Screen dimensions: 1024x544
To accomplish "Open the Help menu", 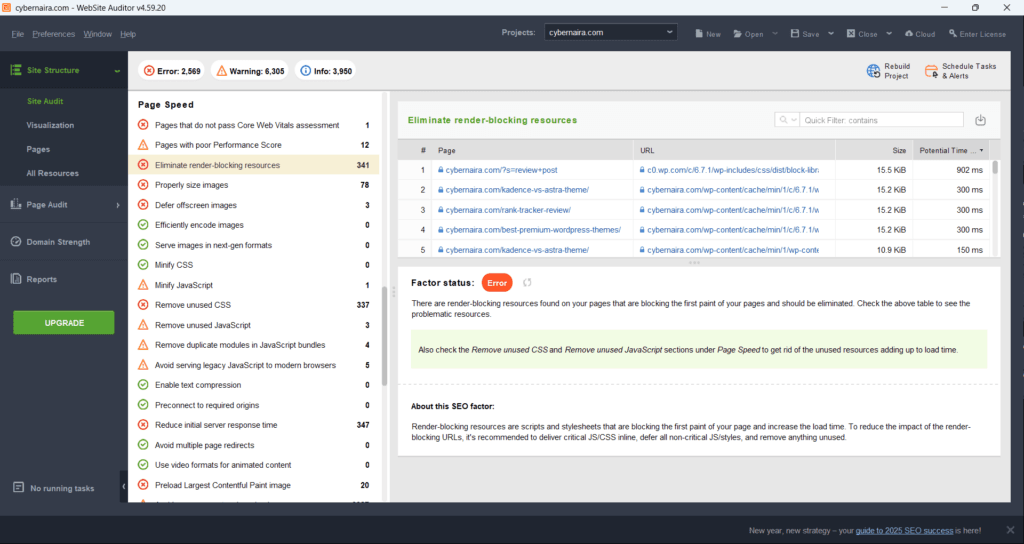I will coord(128,34).
